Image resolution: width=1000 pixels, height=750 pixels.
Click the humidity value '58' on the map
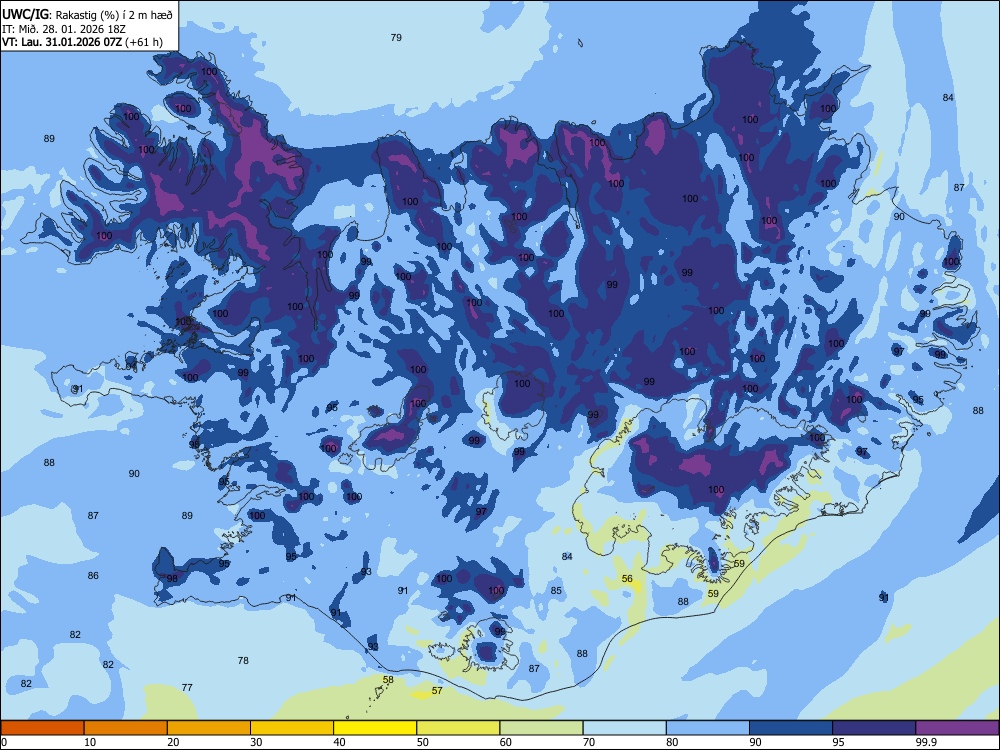388,680
